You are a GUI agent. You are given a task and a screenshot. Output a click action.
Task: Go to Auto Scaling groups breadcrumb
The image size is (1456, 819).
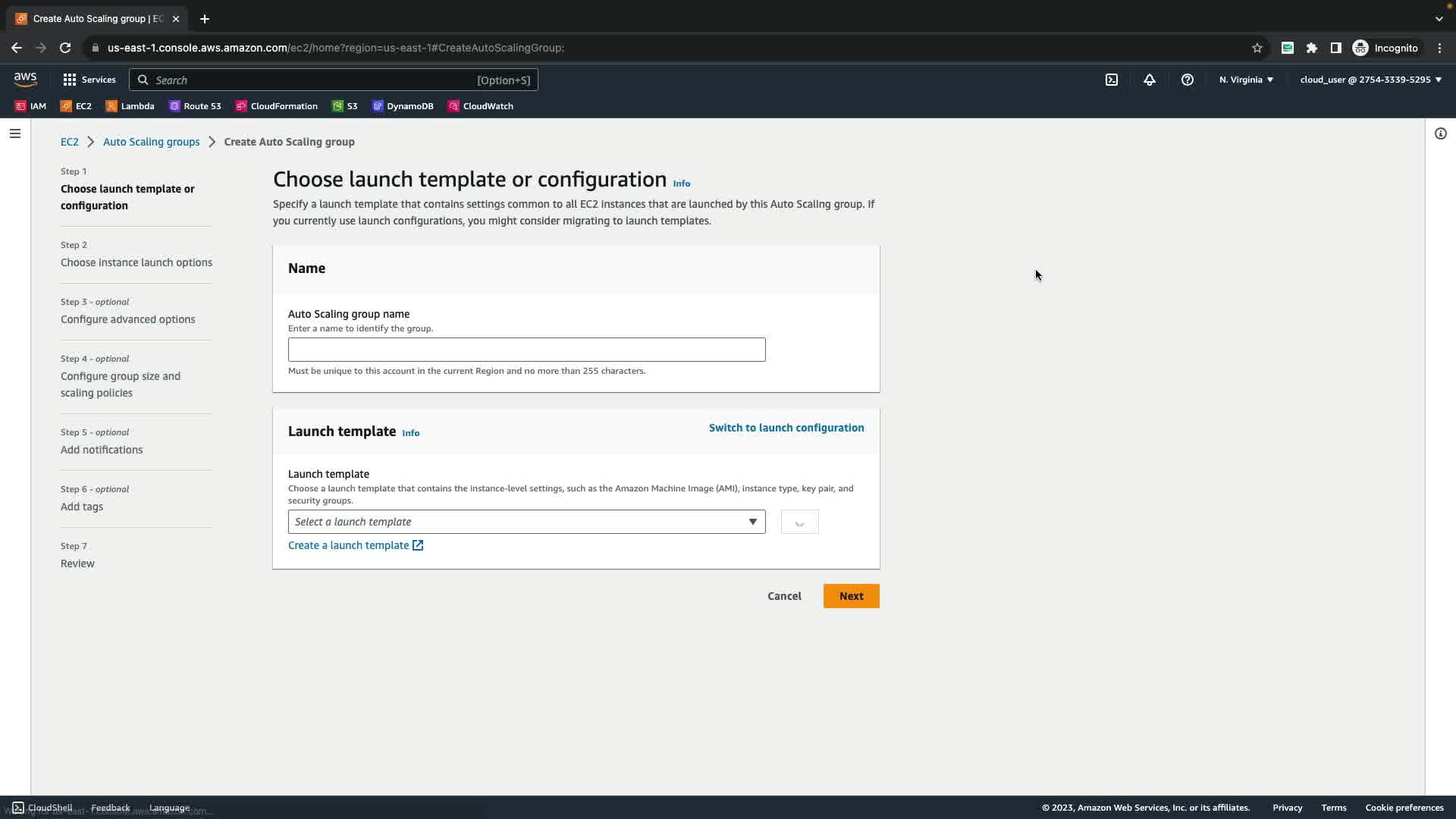click(x=151, y=142)
